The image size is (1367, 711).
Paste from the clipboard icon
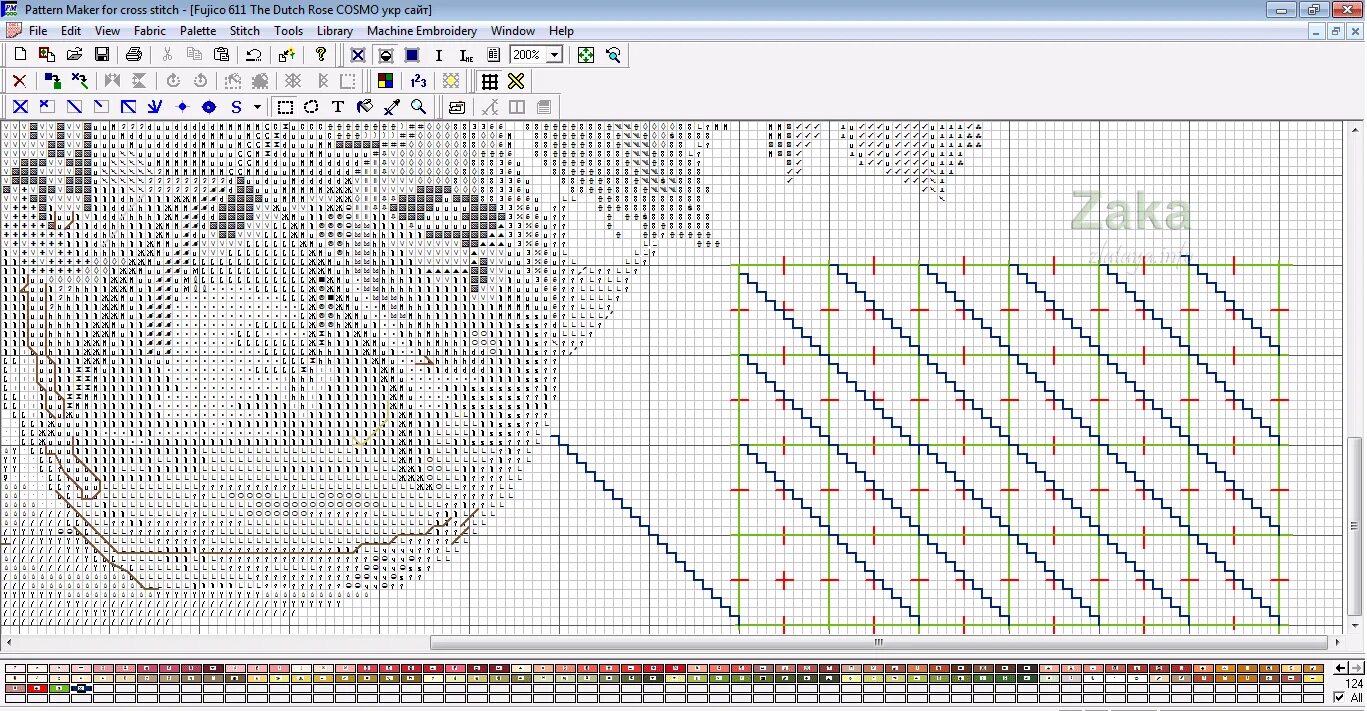[x=222, y=55]
